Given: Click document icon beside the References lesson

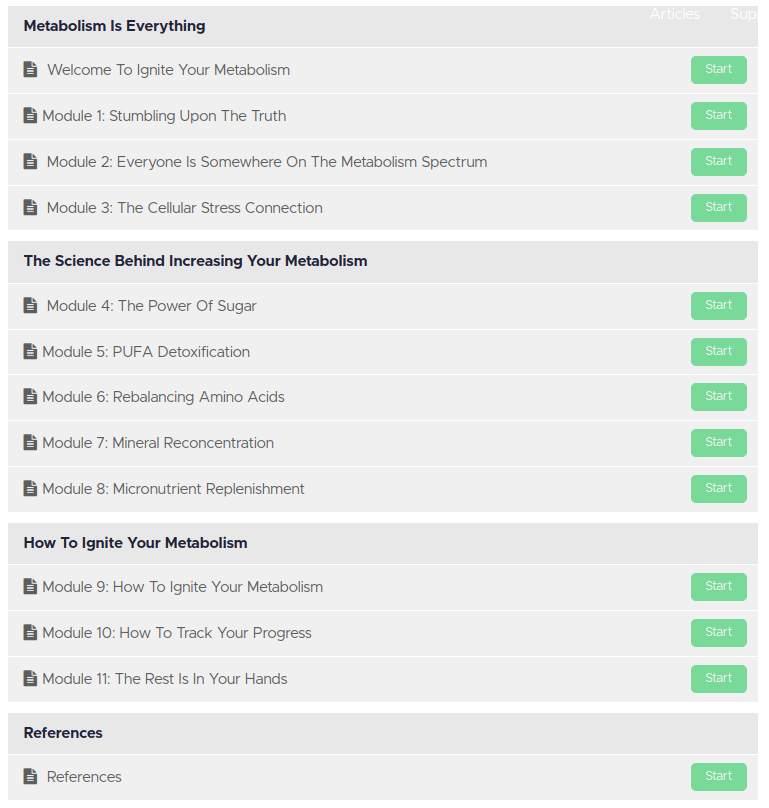Looking at the screenshot, I should [30, 777].
